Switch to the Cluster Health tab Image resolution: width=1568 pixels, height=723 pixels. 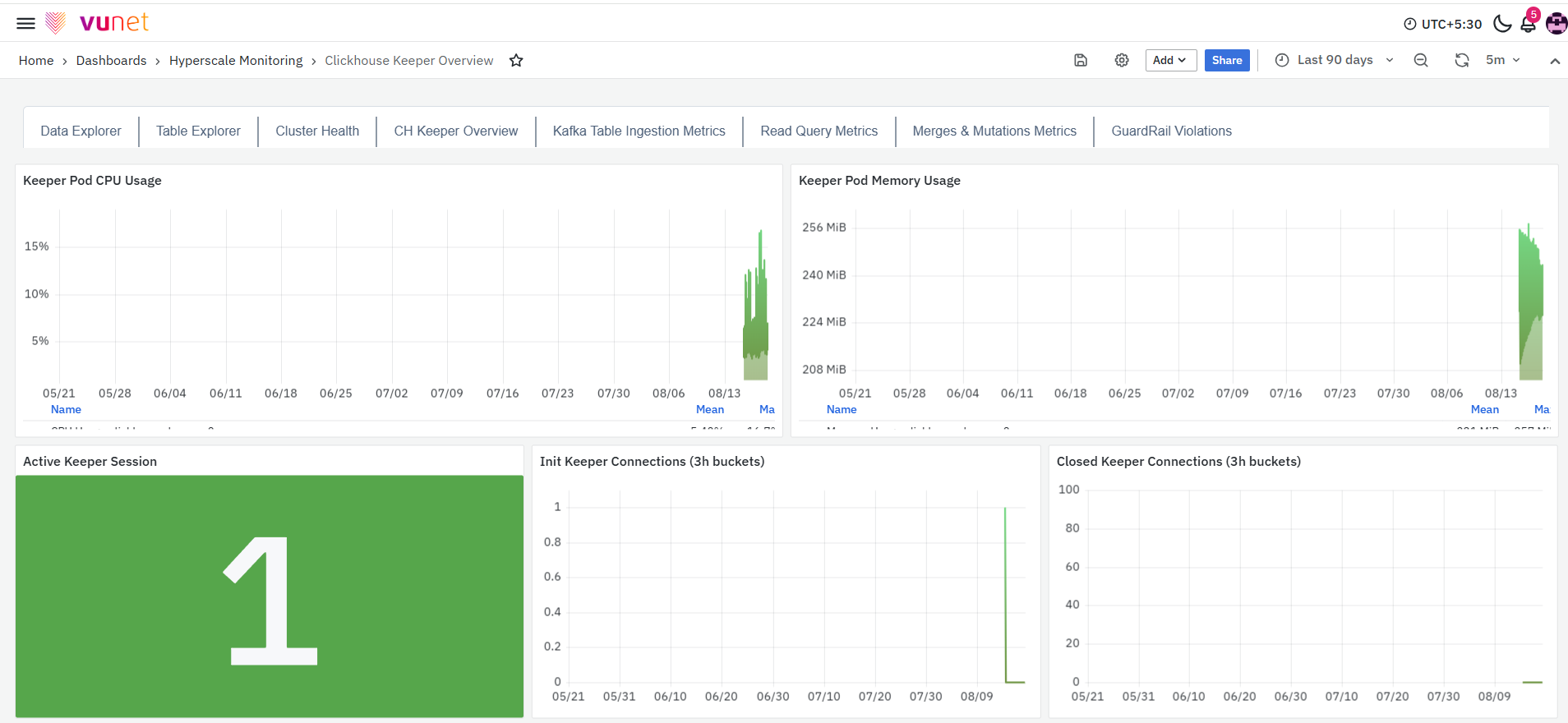pyautogui.click(x=317, y=131)
